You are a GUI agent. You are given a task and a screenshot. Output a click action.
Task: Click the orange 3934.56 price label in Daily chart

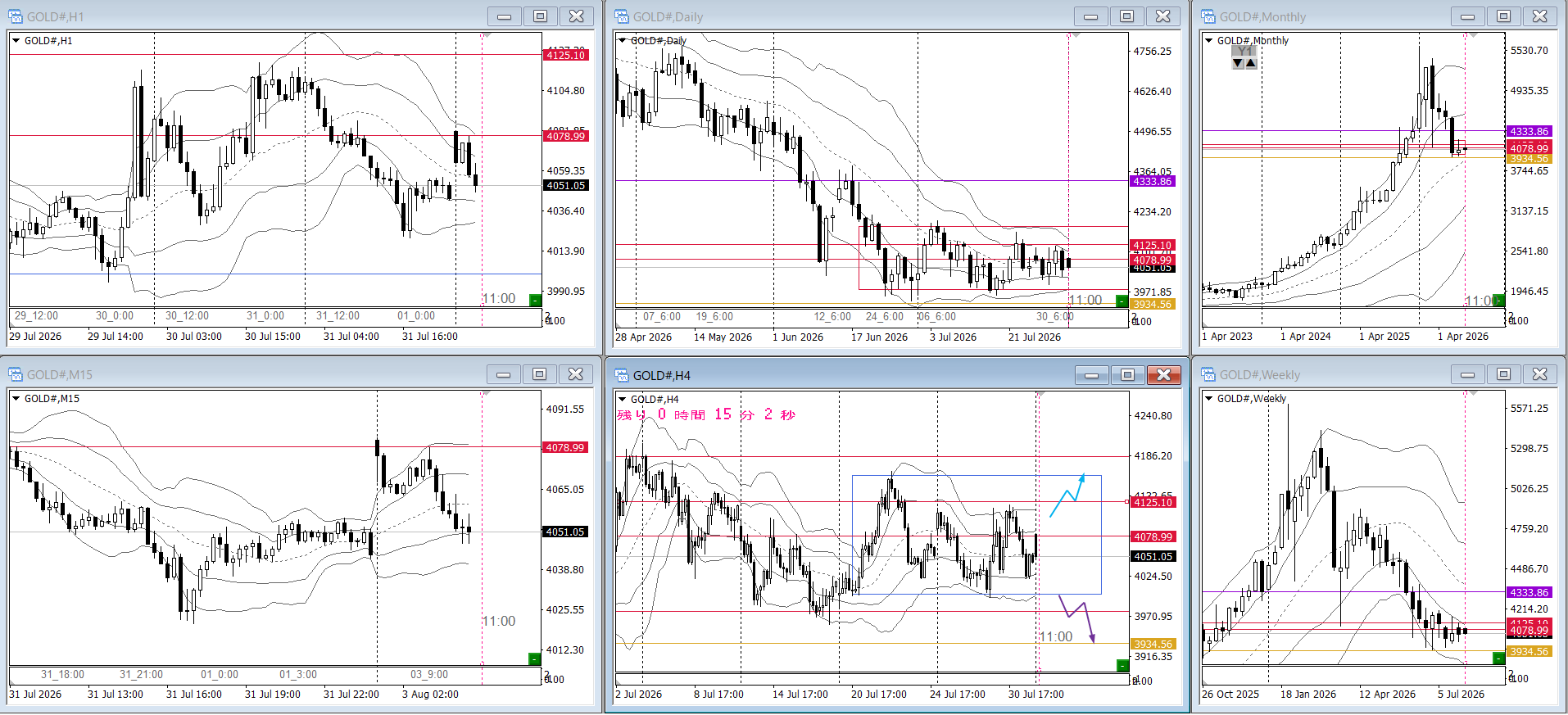coord(1153,305)
